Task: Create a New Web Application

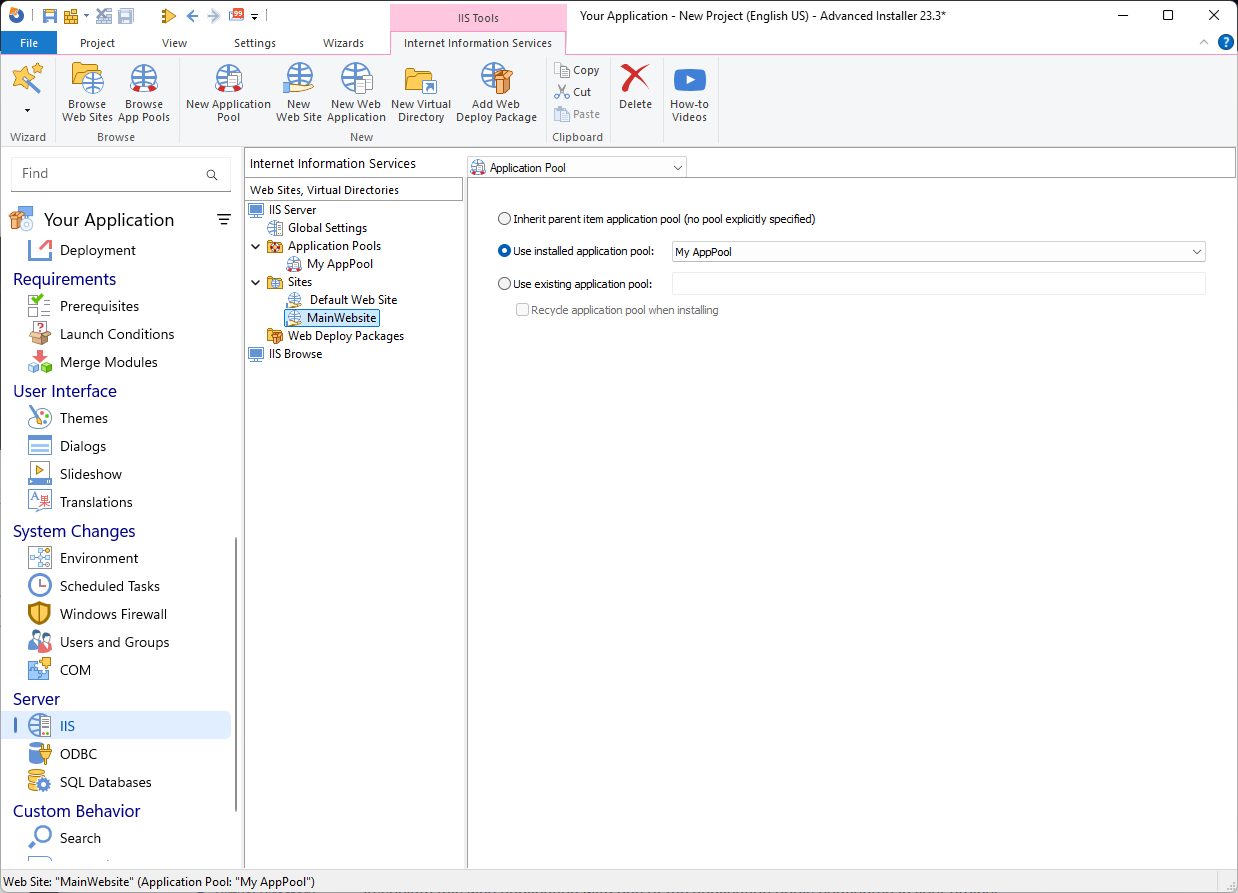Action: pos(356,93)
